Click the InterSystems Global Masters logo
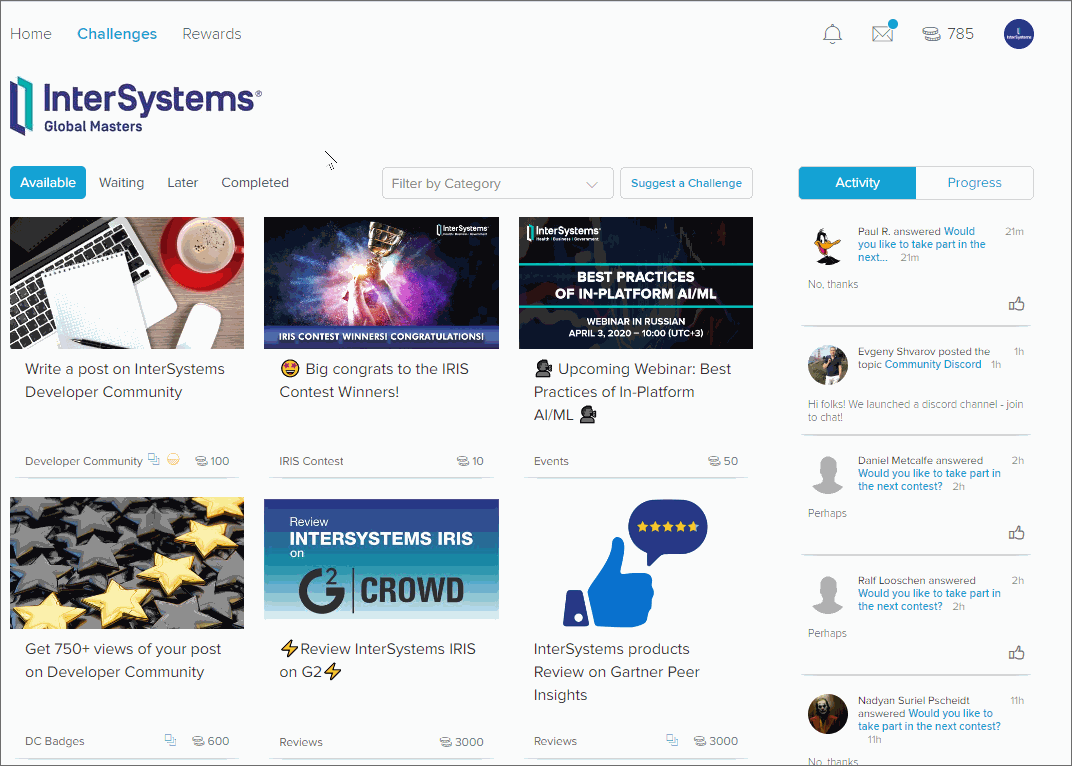Screen dimensions: 1072x766 [136, 106]
